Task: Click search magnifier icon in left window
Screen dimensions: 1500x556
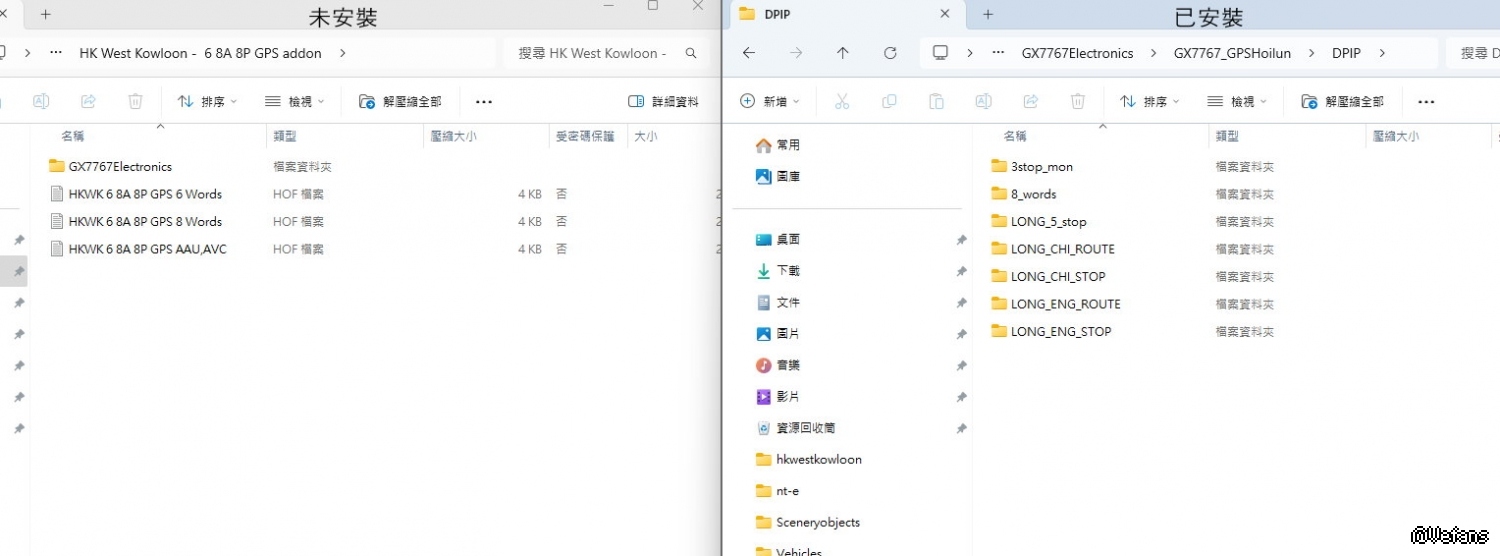Action: tap(690, 53)
